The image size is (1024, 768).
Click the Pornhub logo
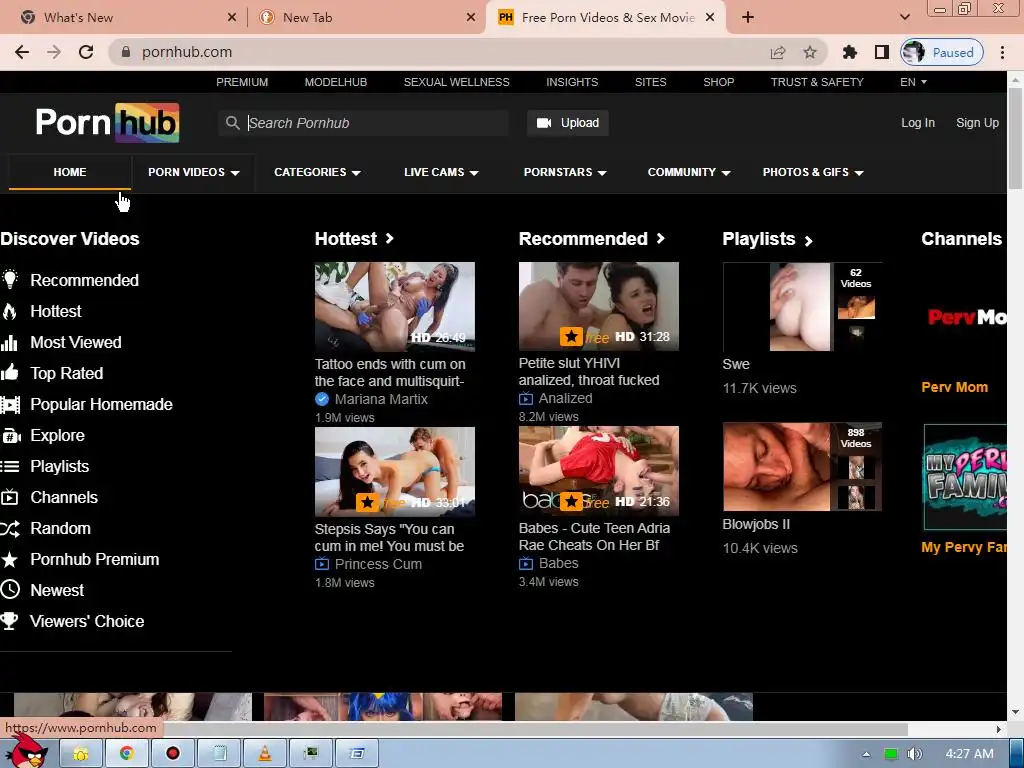pos(107,123)
